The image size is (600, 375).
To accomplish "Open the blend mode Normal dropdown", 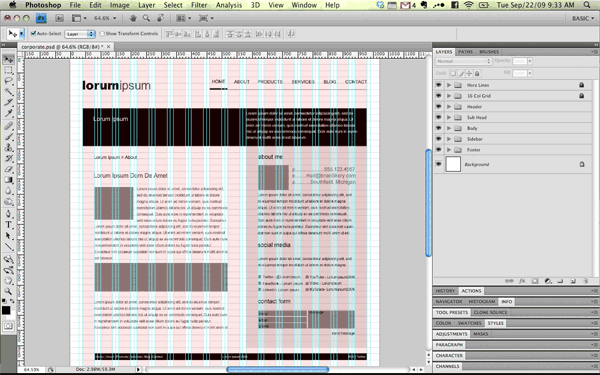I will [463, 61].
